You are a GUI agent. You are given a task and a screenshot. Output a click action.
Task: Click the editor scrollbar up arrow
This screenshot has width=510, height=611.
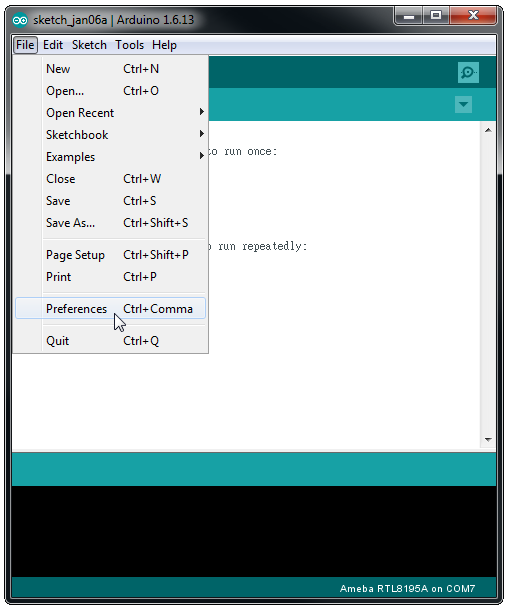tap(488, 130)
